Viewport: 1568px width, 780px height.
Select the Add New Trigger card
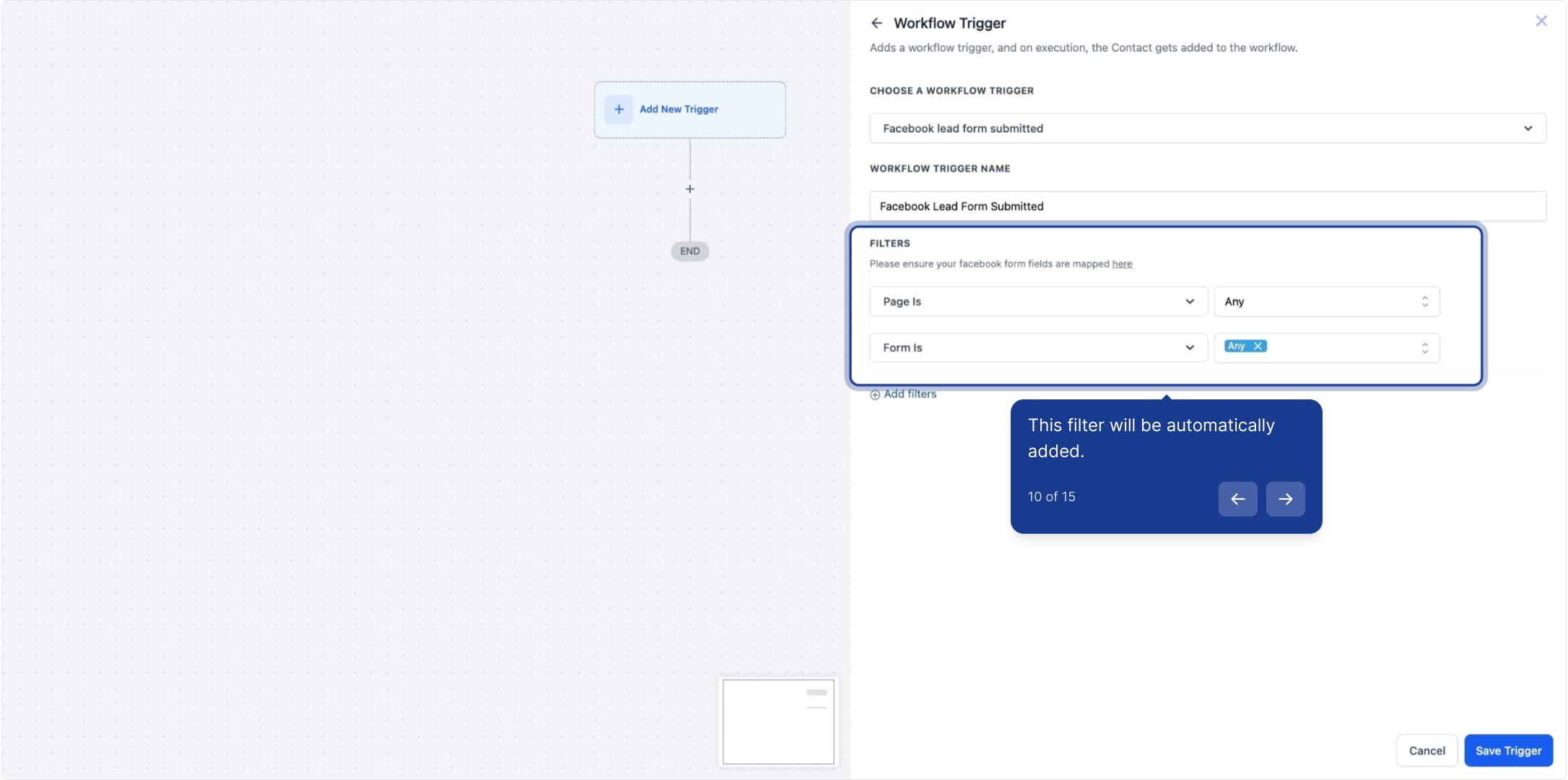[689, 110]
